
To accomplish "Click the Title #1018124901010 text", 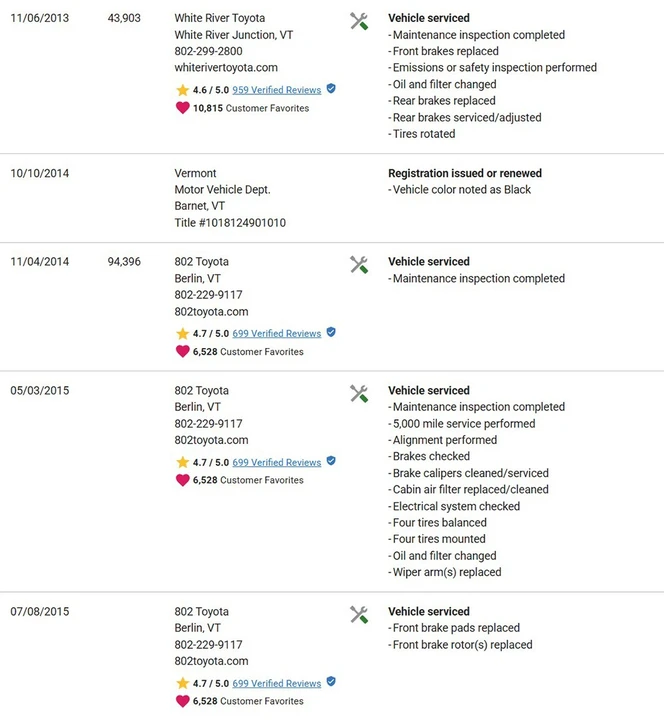I will click(230, 223).
